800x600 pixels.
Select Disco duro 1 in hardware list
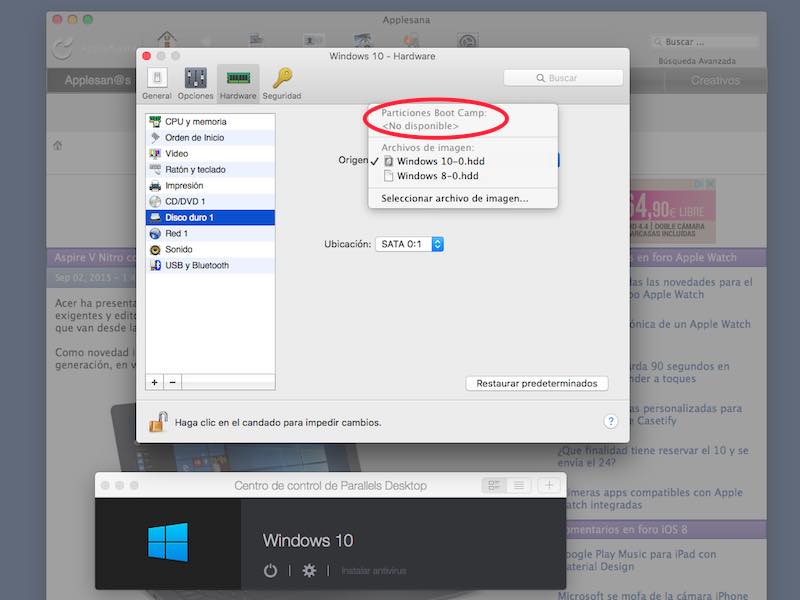[210, 217]
